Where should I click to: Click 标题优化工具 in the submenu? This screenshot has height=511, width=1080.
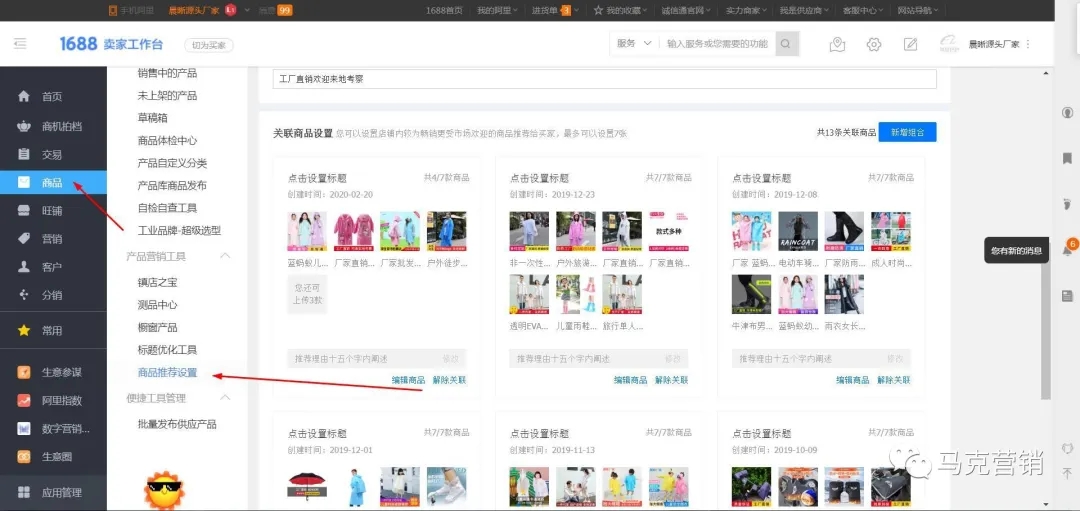(x=167, y=350)
